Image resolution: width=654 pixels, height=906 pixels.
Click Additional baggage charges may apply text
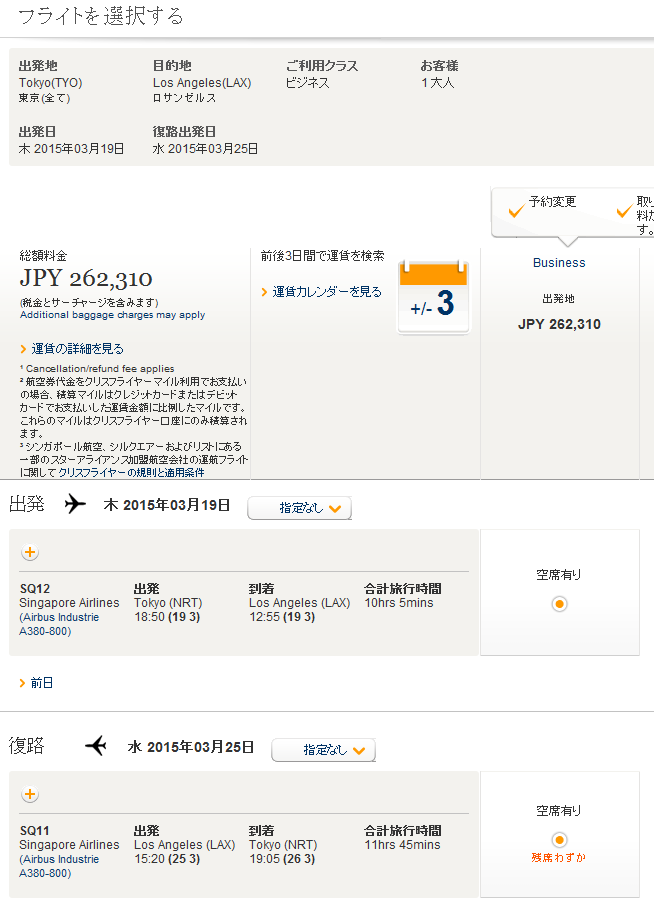(x=113, y=315)
